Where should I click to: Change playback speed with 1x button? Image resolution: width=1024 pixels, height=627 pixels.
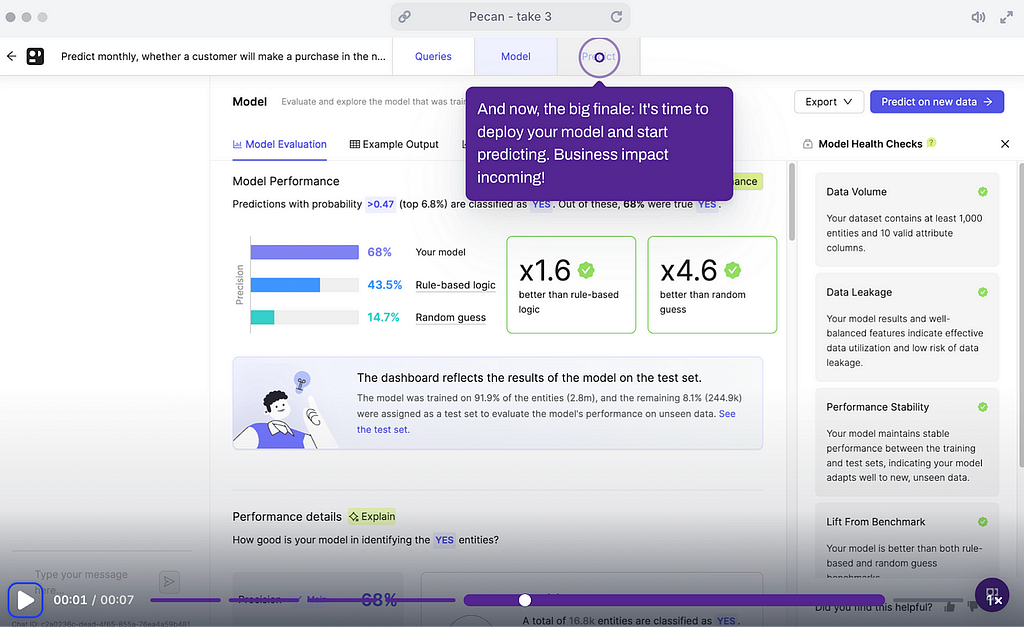992,596
